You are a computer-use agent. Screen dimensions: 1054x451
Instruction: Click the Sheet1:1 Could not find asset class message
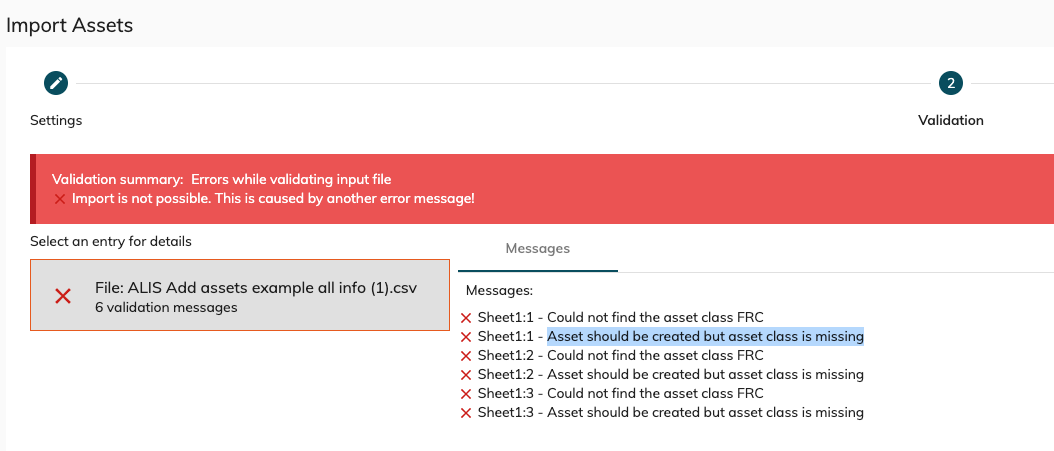pyautogui.click(x=620, y=318)
